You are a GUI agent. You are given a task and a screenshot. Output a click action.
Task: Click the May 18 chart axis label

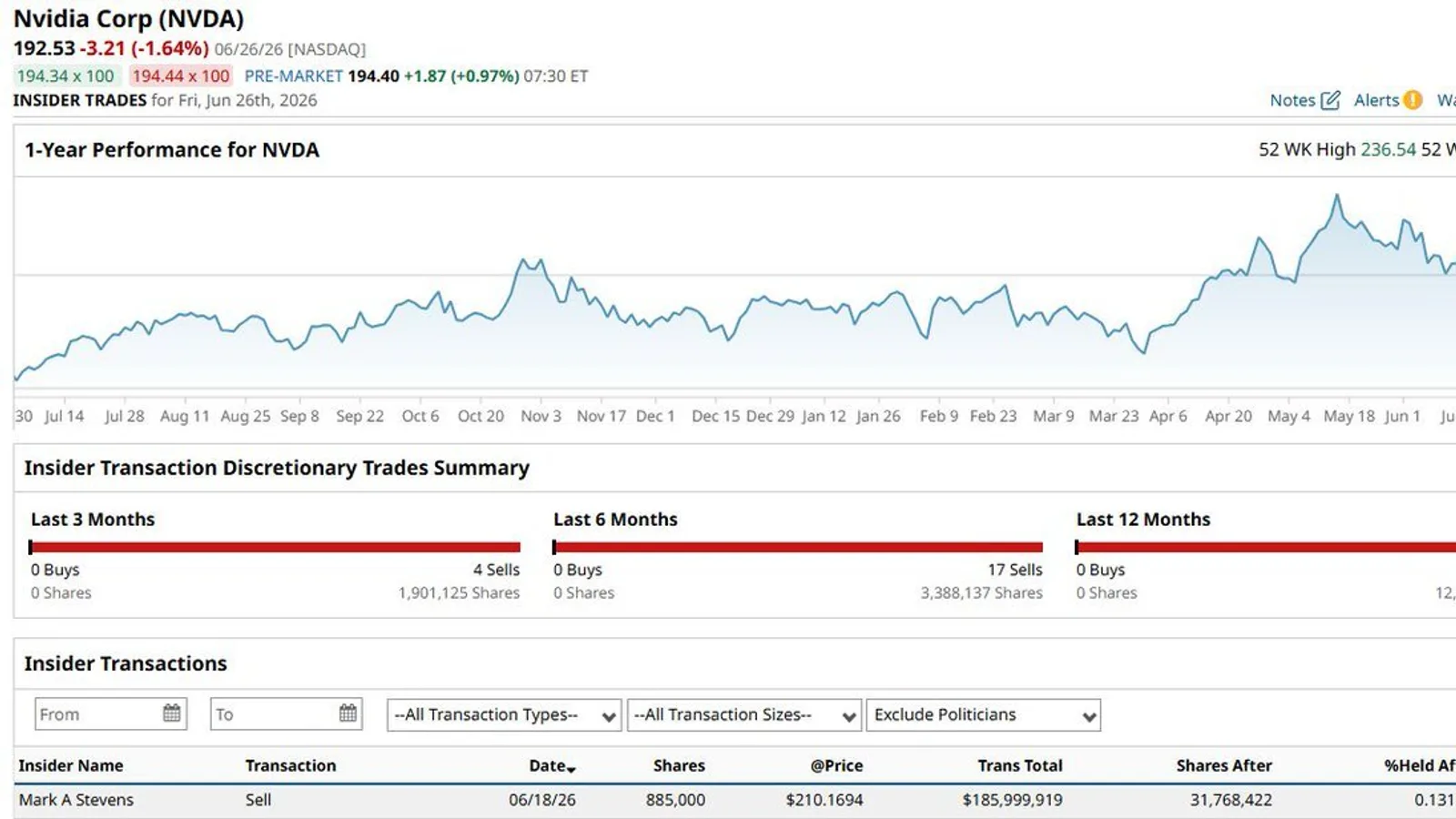1349,416
